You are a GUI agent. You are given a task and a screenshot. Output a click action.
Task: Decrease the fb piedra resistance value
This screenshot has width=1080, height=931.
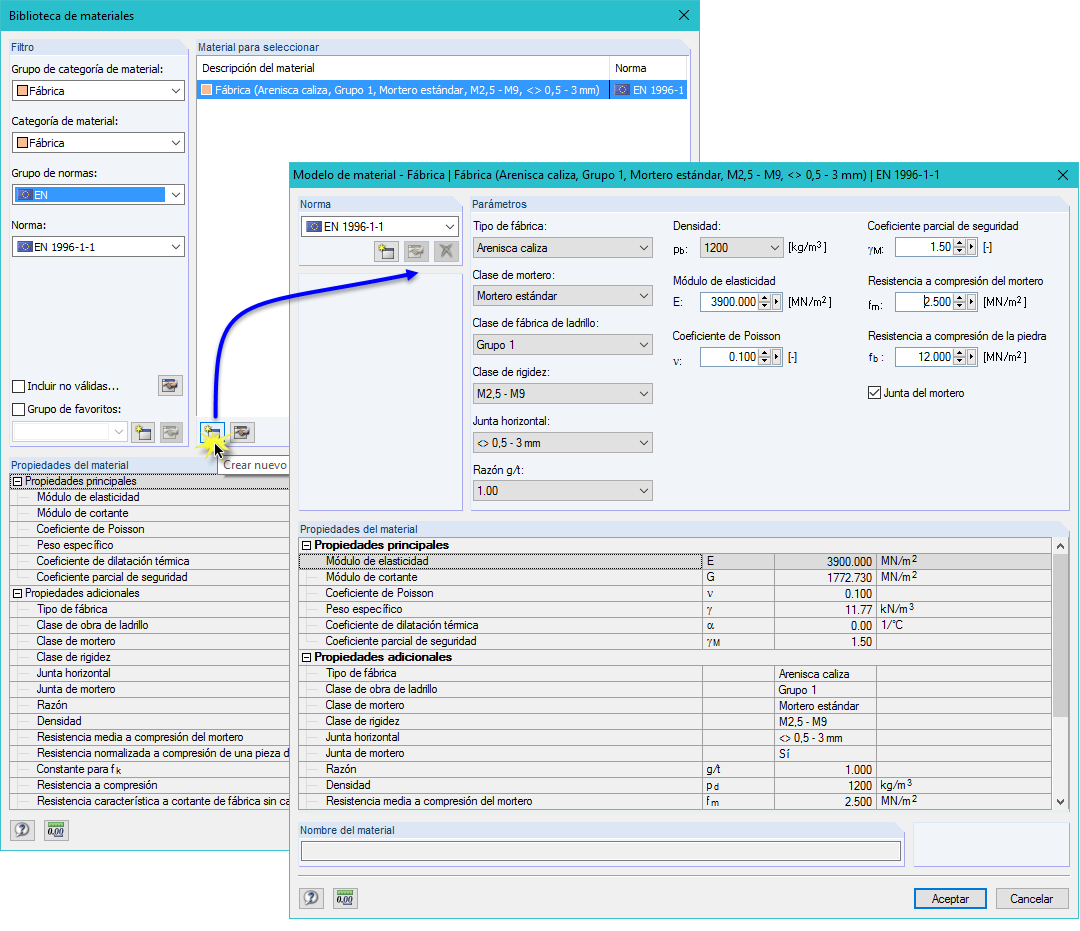[x=959, y=361]
